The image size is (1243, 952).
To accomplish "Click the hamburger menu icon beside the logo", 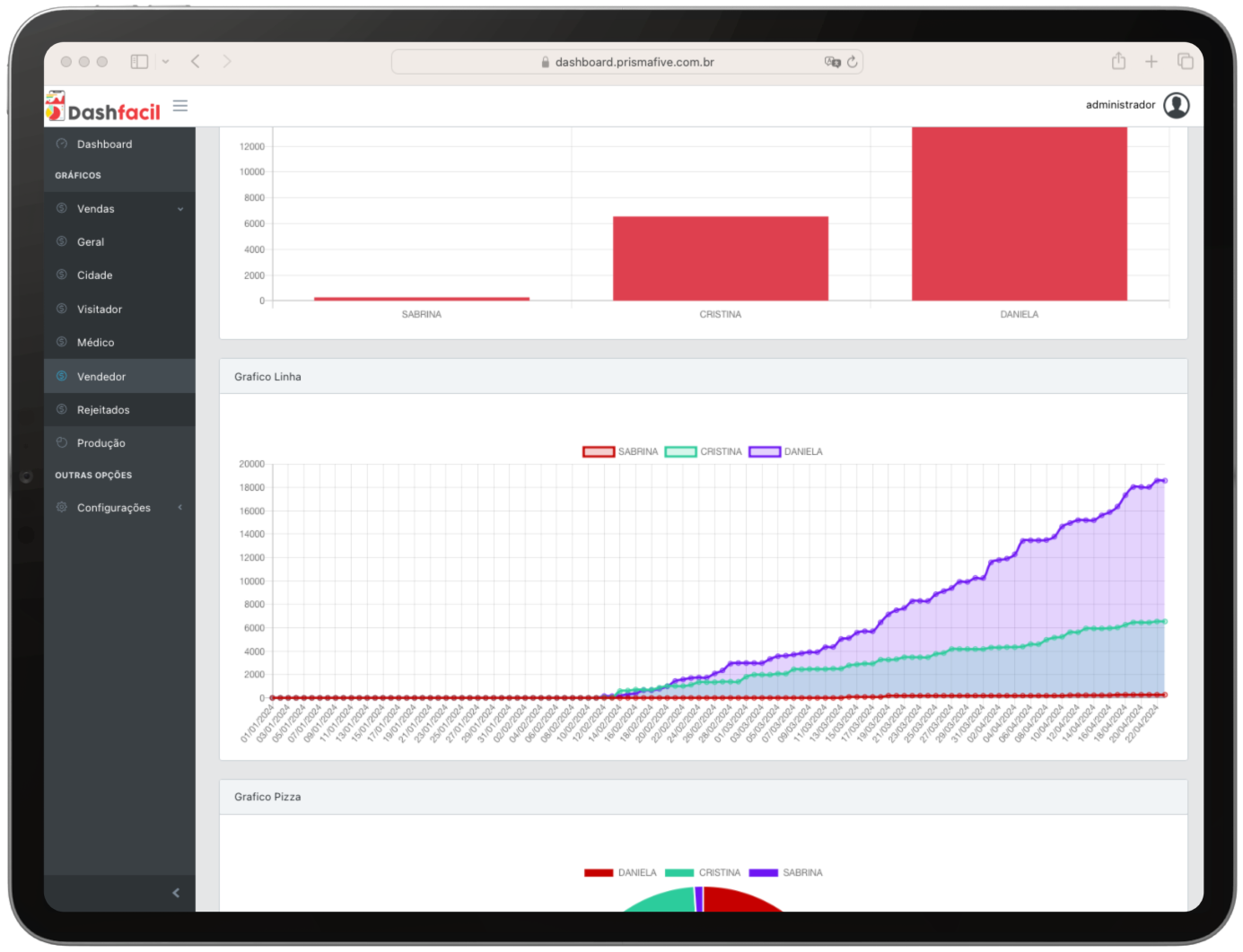I will coord(180,106).
